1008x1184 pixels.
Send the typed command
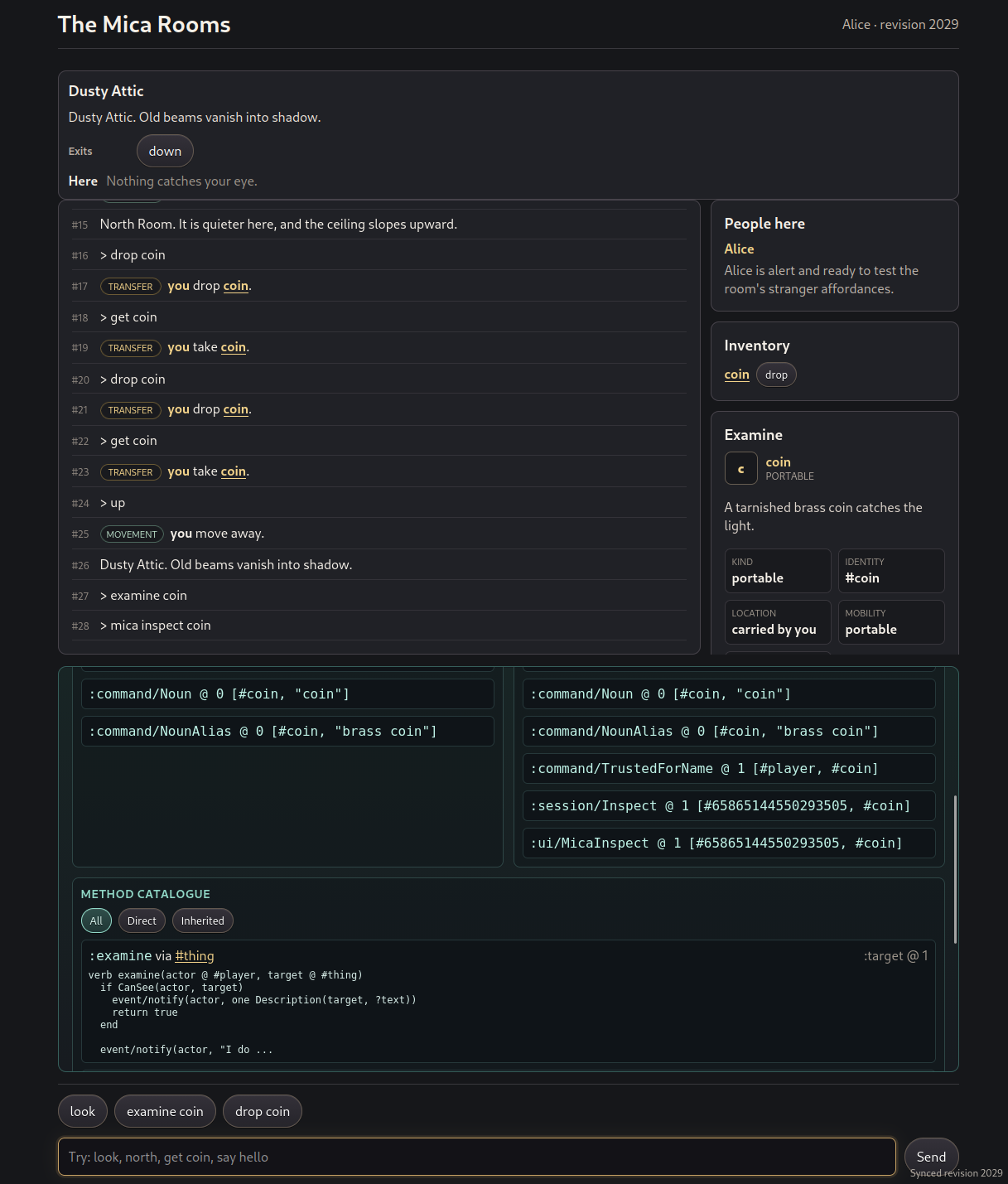pyautogui.click(x=931, y=1157)
